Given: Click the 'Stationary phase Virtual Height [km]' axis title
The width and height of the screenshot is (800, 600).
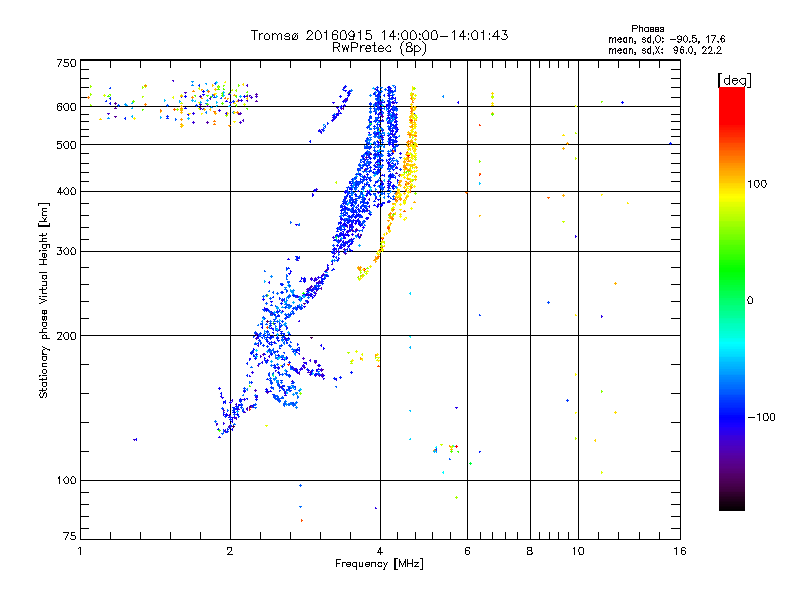Looking at the screenshot, I should pos(44,301).
